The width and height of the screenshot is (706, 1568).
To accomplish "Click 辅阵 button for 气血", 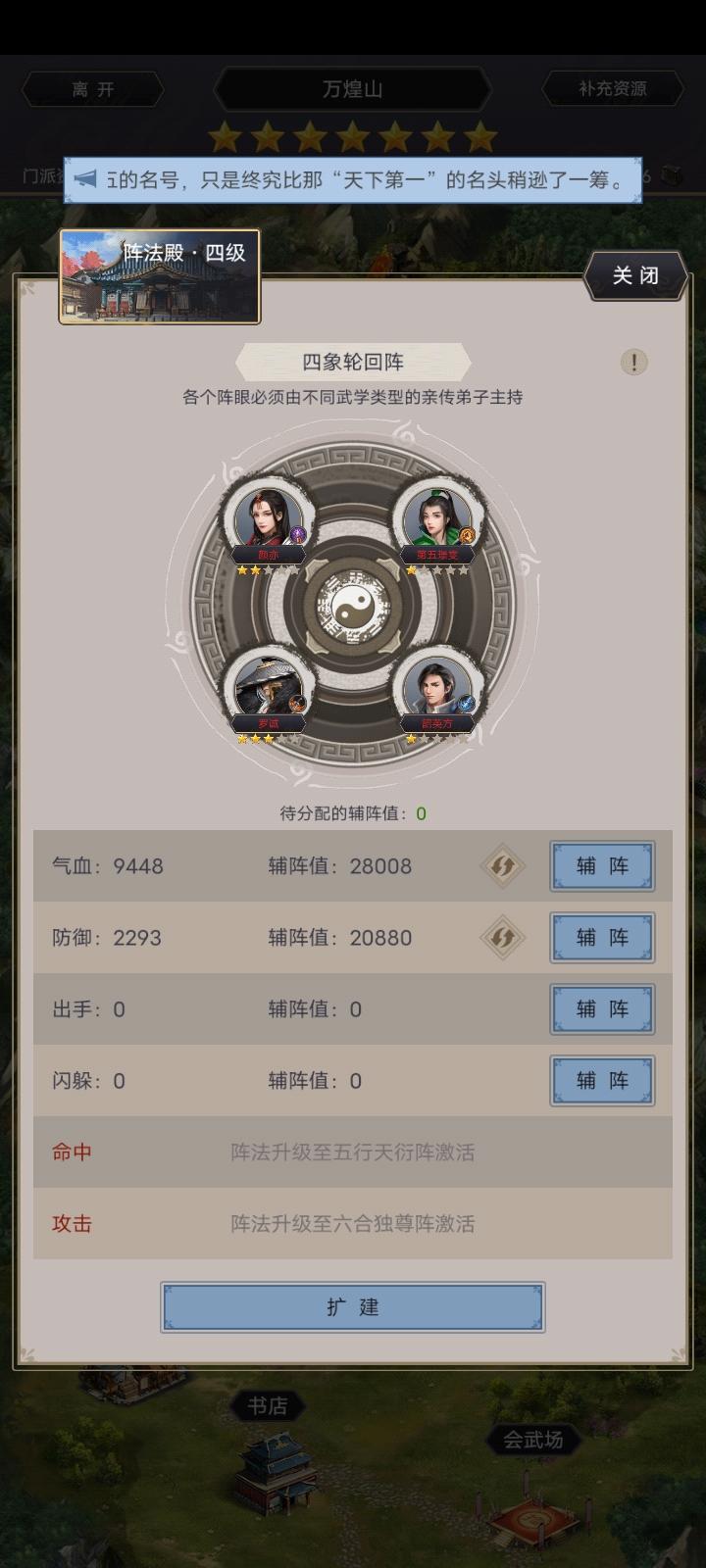I will (x=602, y=866).
